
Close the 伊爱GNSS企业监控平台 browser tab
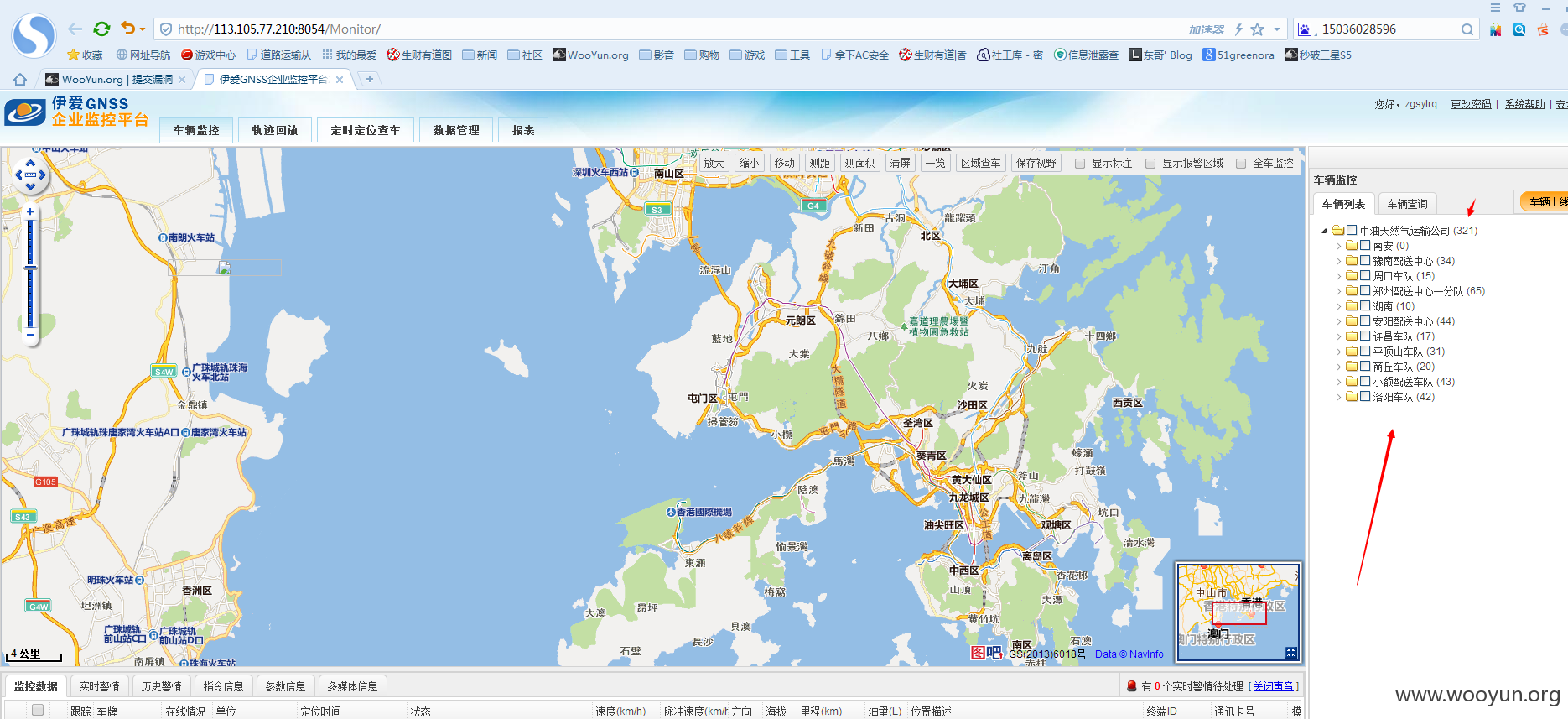pyautogui.click(x=340, y=80)
